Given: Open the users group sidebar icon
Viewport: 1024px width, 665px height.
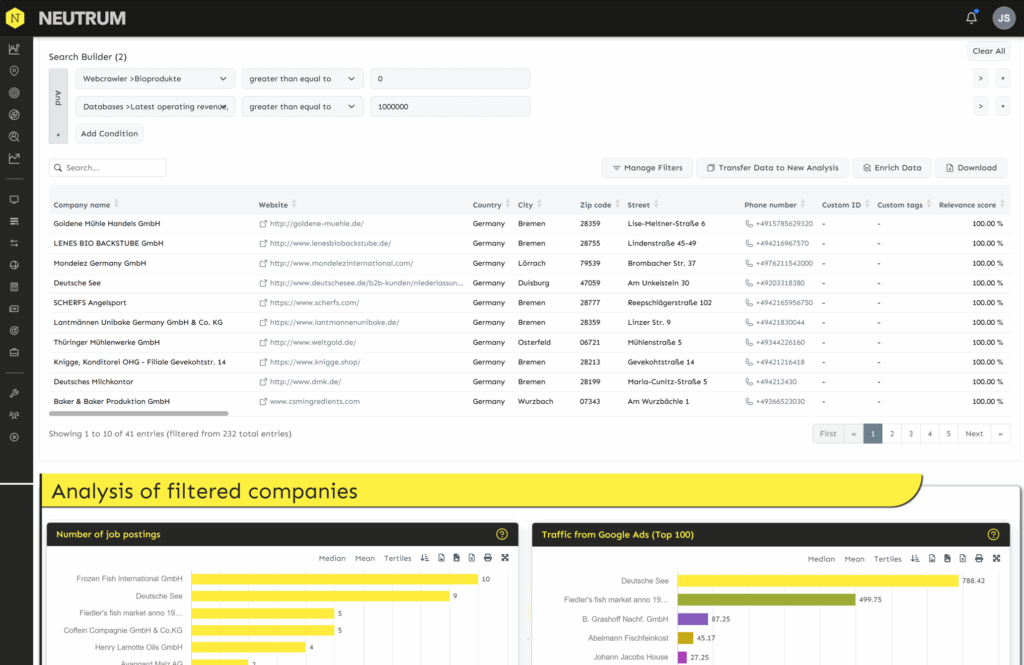Looking at the screenshot, I should pos(14,415).
